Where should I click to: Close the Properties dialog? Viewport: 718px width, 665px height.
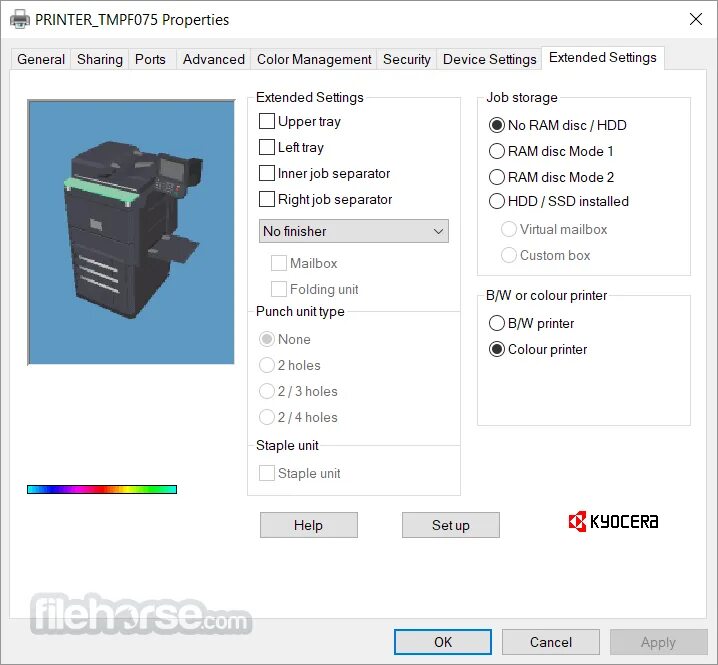click(696, 19)
